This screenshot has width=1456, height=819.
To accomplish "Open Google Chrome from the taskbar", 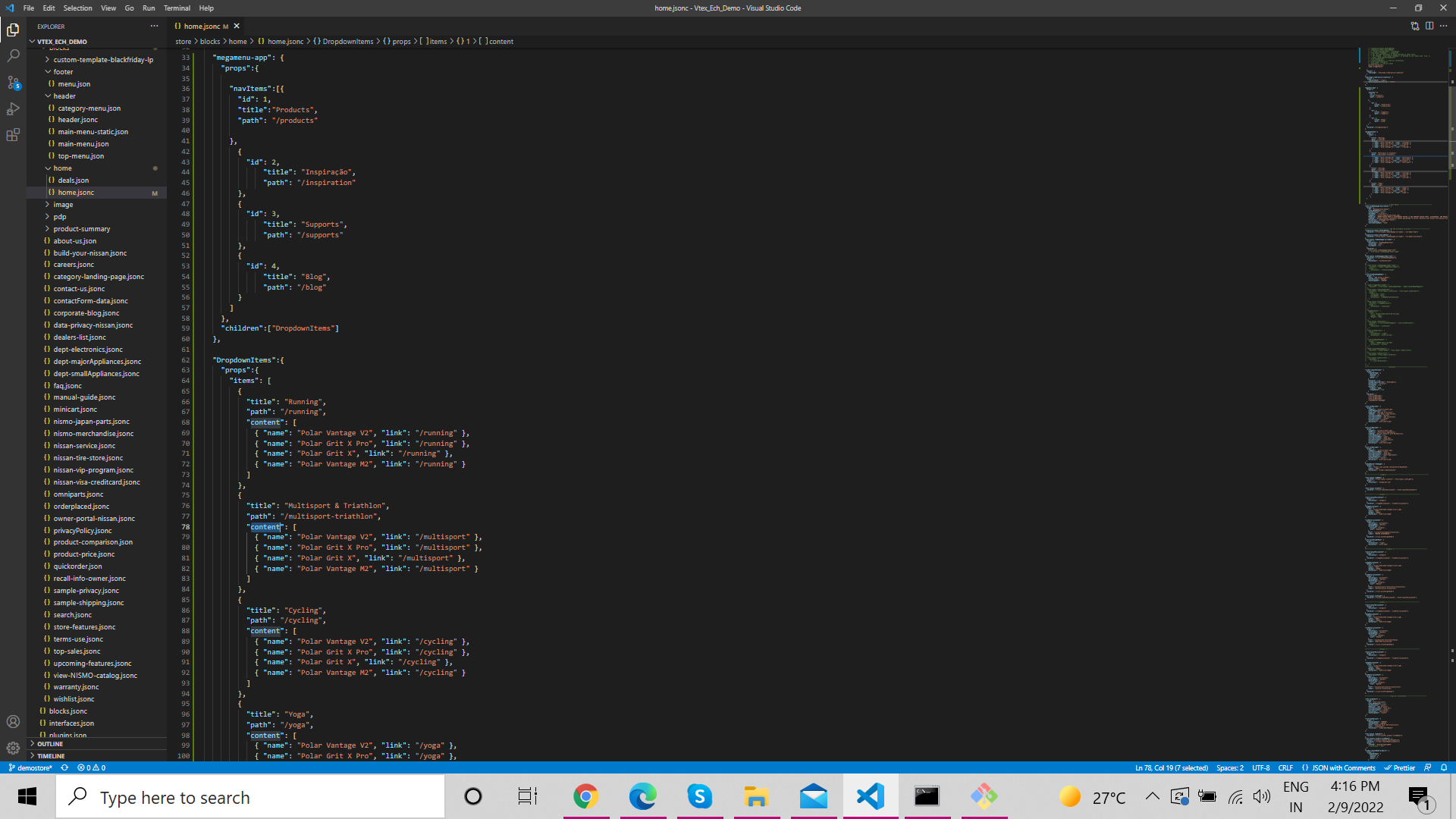I will coord(585,796).
